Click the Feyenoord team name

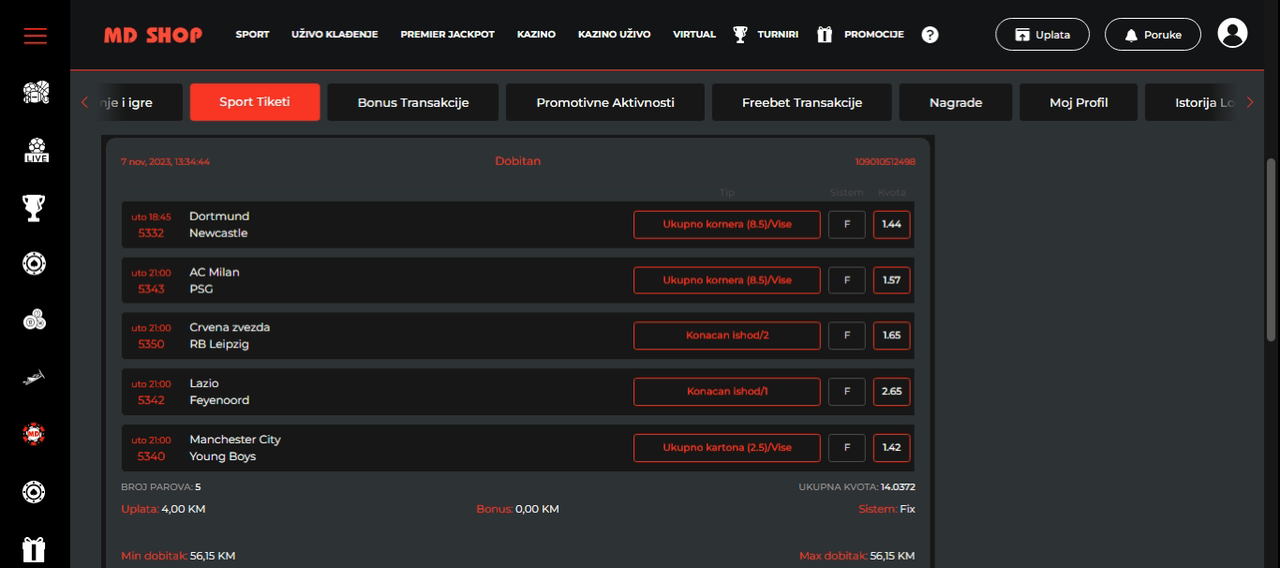pos(219,400)
